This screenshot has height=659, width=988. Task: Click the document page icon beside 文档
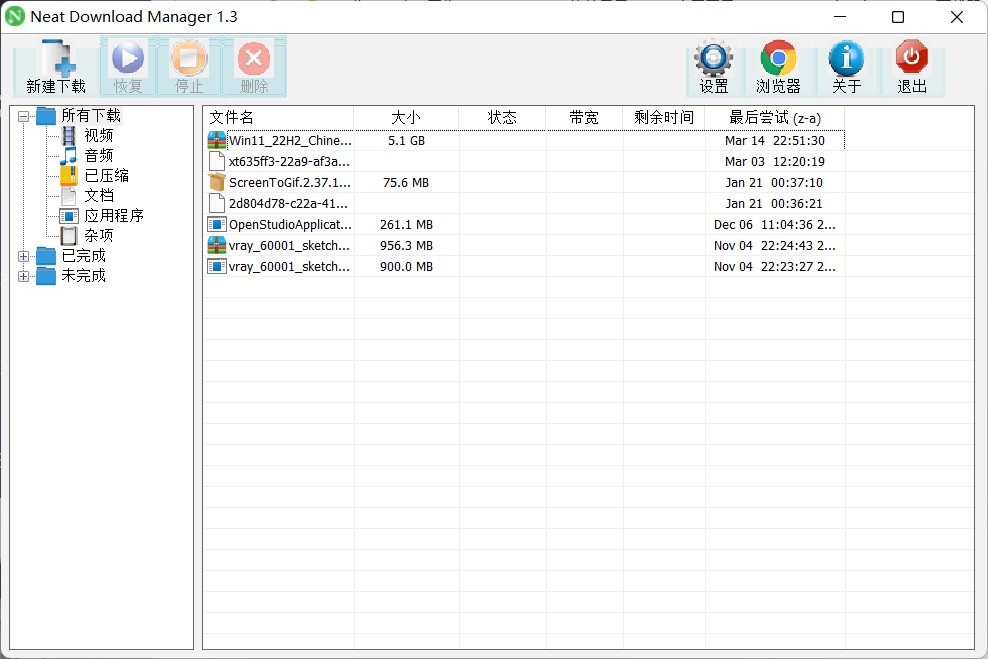[69, 196]
